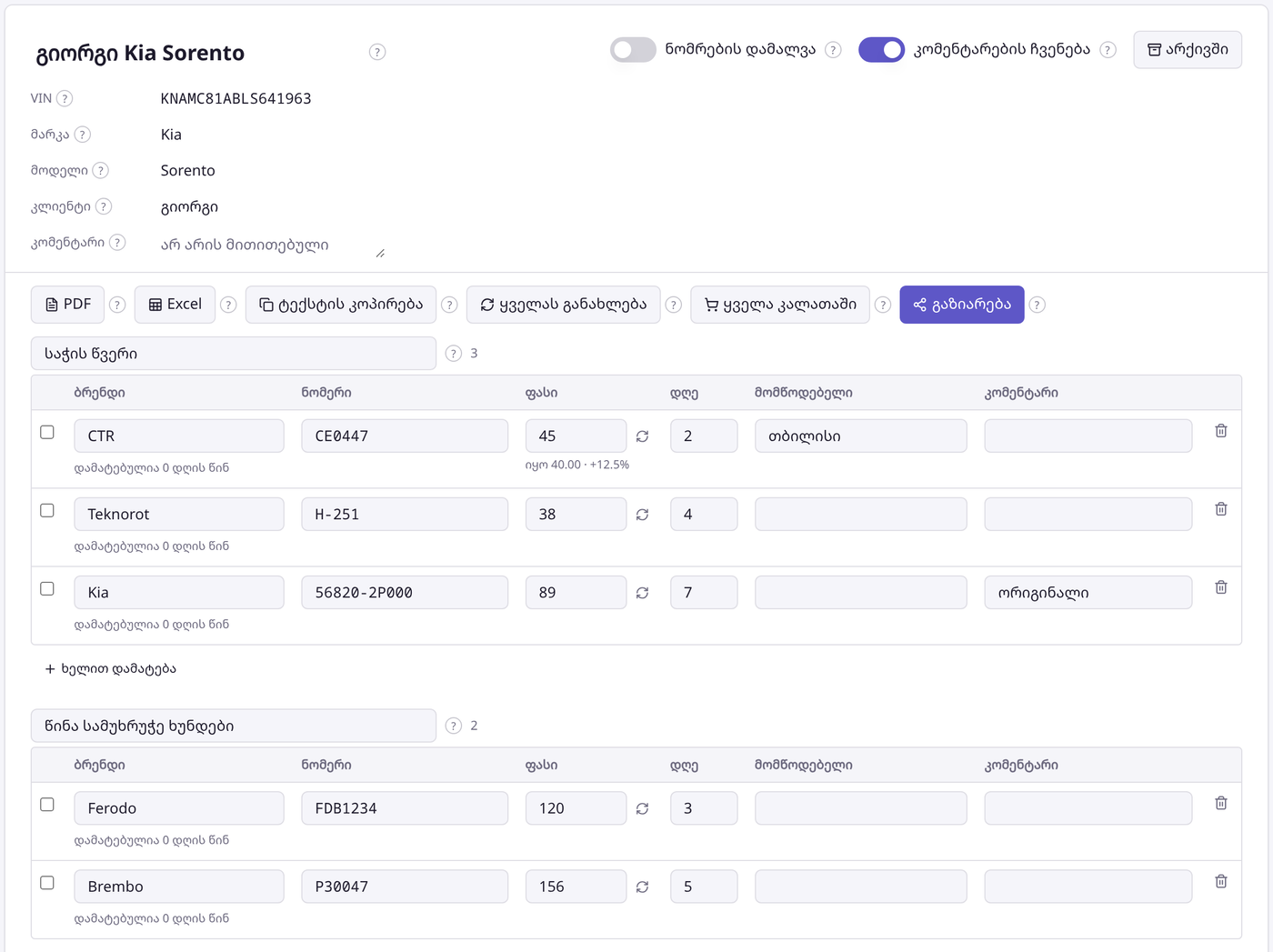Click ტექსტის კოპირება button
Screen dimensions: 1273x952
pos(341,305)
